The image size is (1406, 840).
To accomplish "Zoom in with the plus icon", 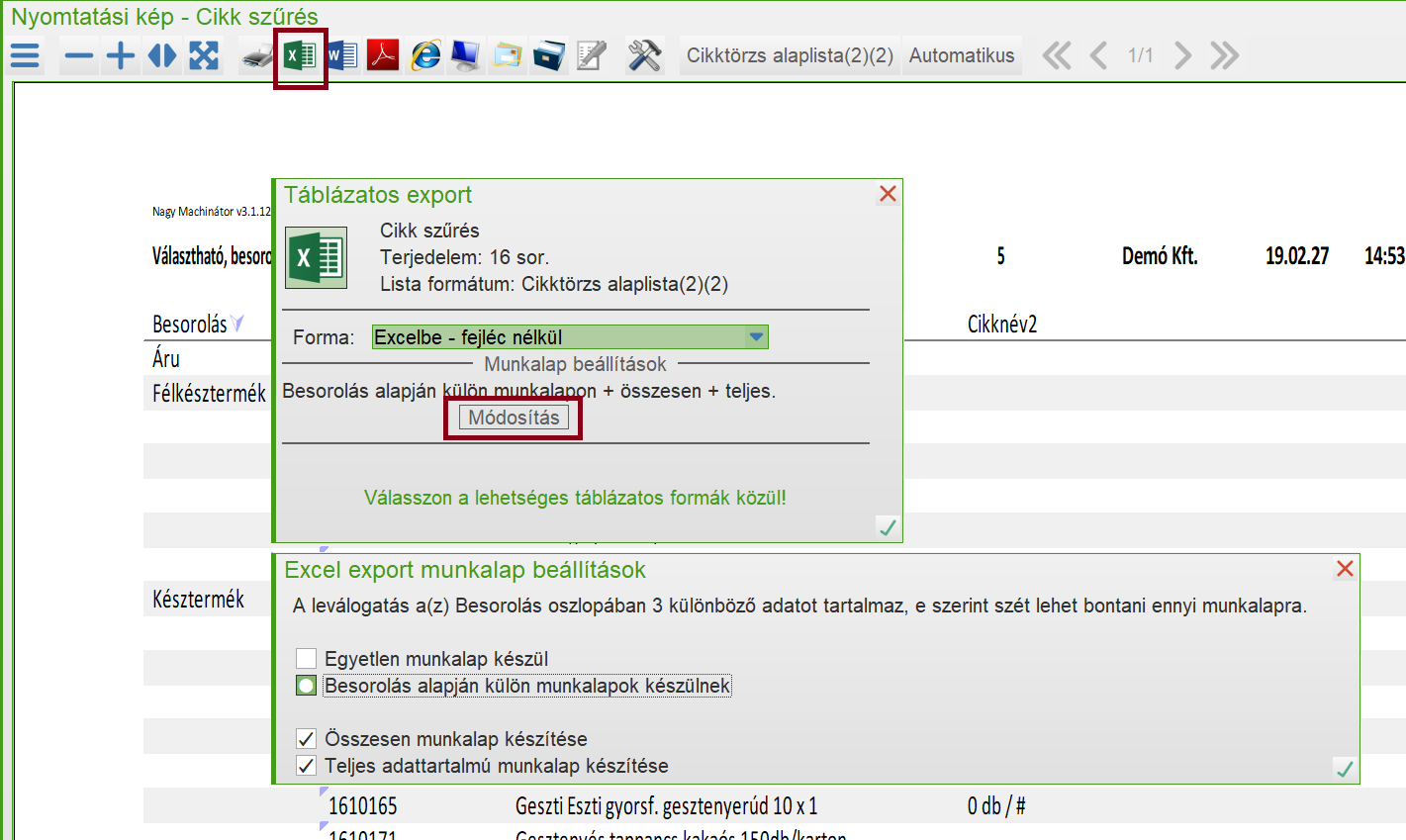I will tap(121, 55).
